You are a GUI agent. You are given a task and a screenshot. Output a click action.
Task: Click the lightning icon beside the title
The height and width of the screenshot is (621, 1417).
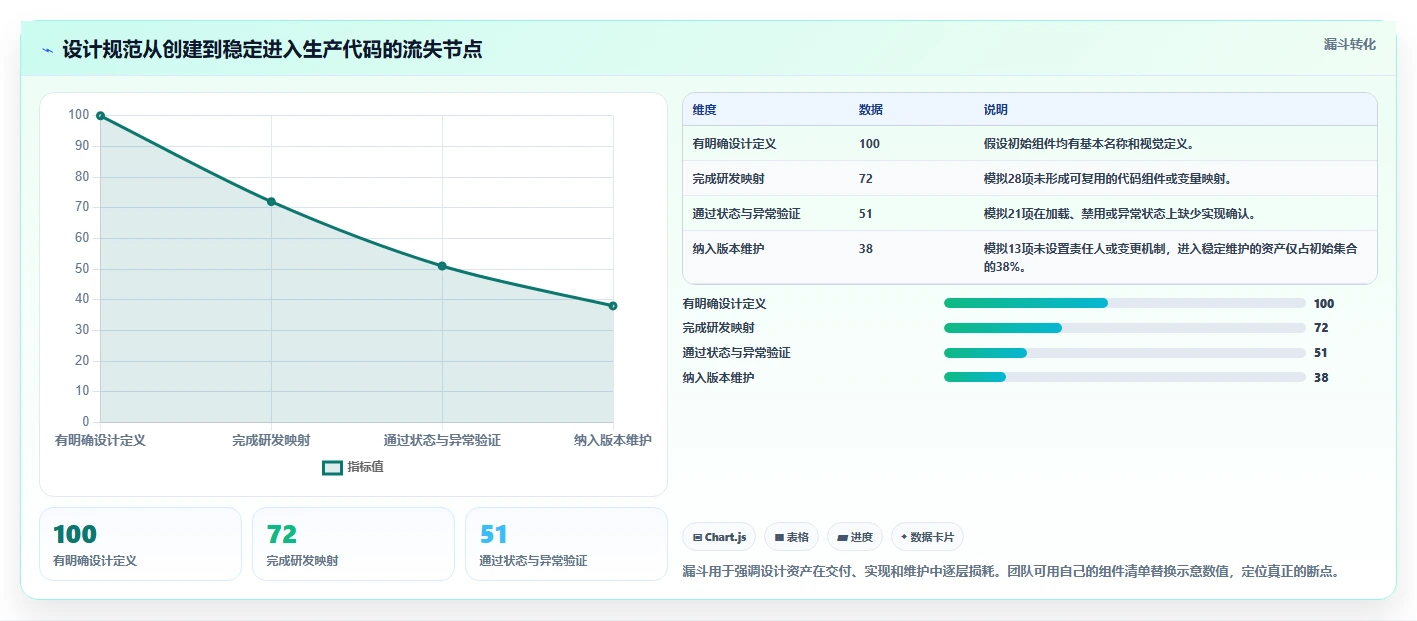48,50
